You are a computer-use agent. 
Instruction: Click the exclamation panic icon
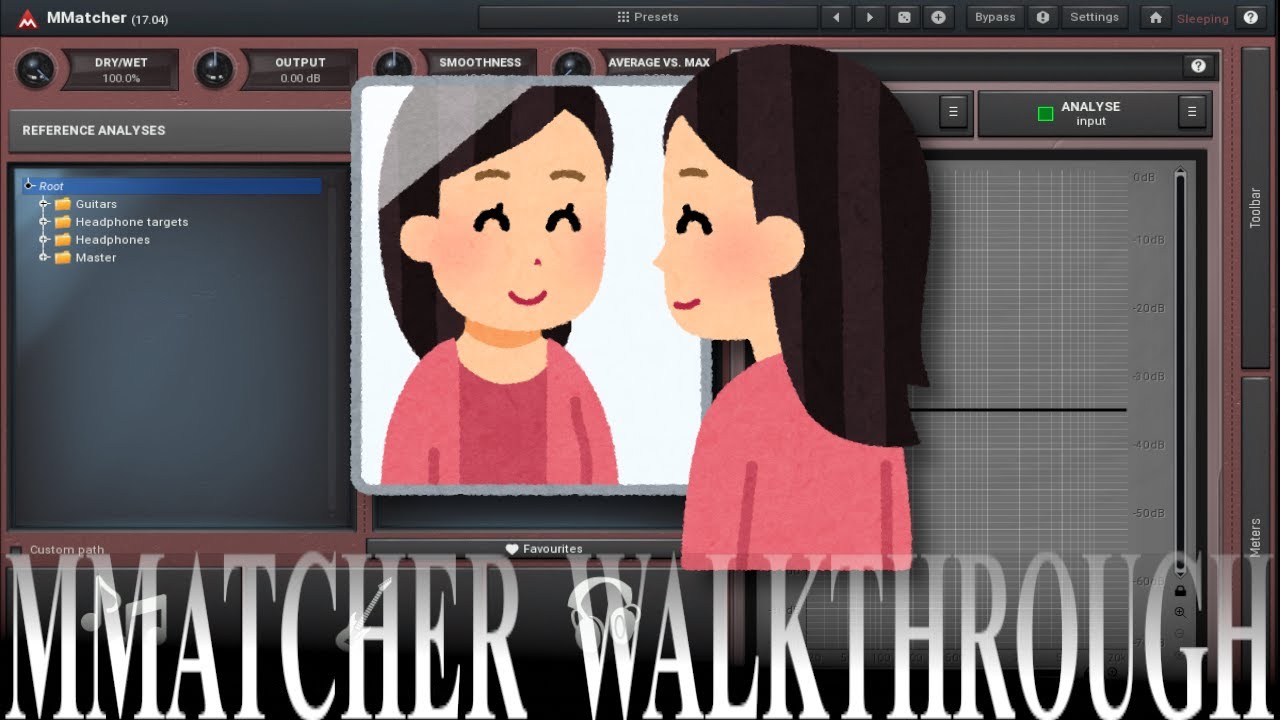point(1043,17)
